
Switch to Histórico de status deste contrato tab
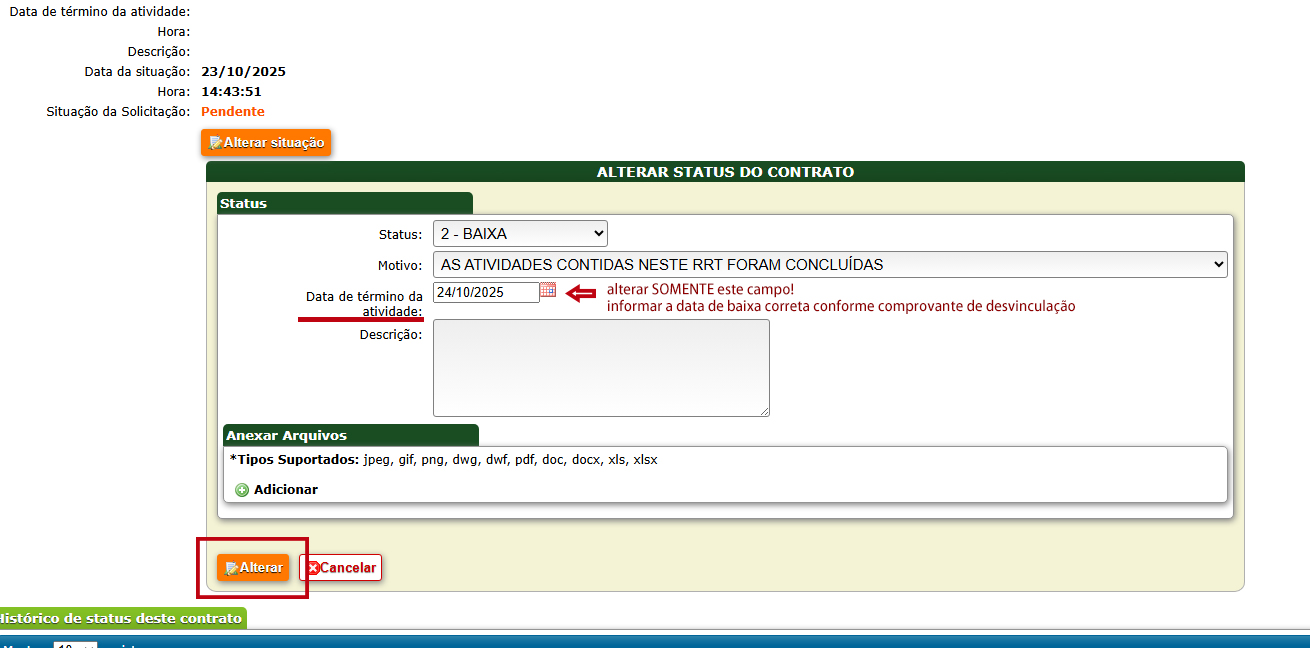point(120,618)
